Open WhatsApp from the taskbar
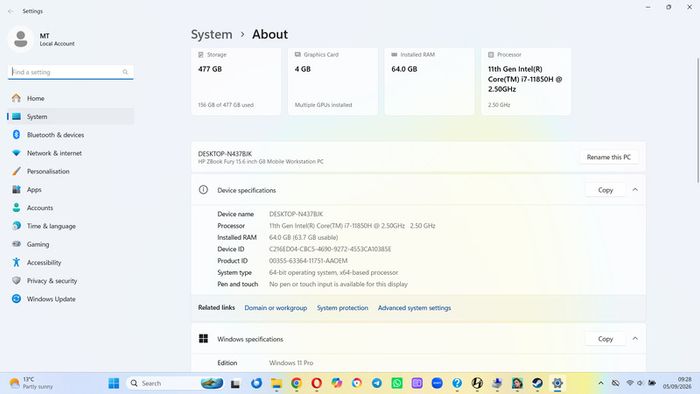 (x=397, y=383)
